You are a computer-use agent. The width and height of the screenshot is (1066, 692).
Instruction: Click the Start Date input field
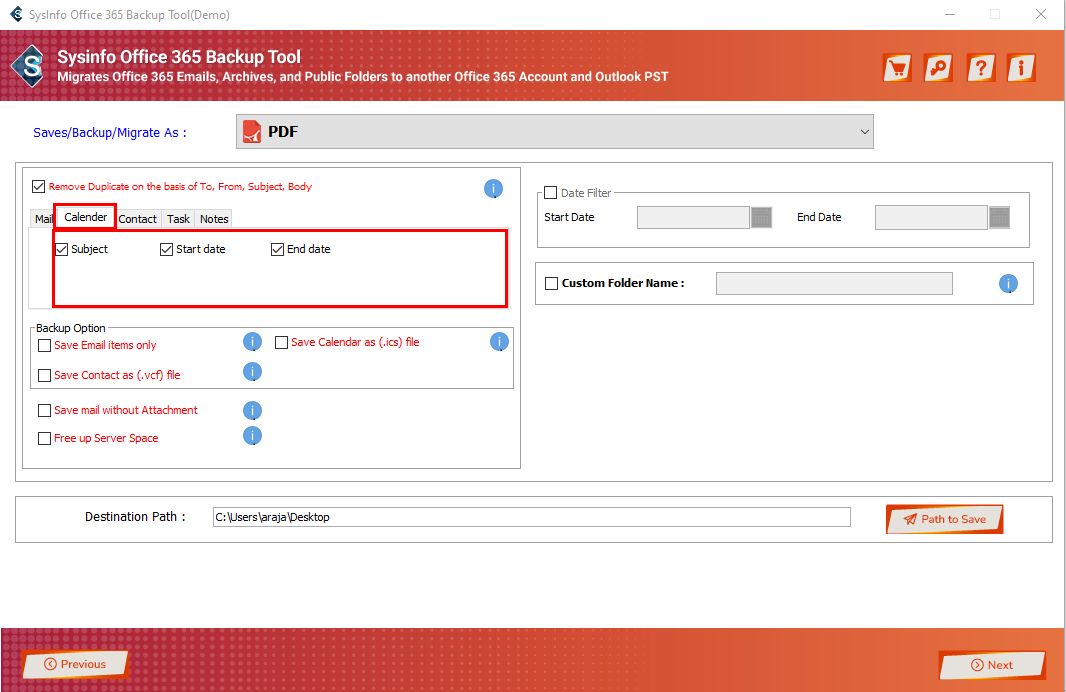click(x=693, y=218)
